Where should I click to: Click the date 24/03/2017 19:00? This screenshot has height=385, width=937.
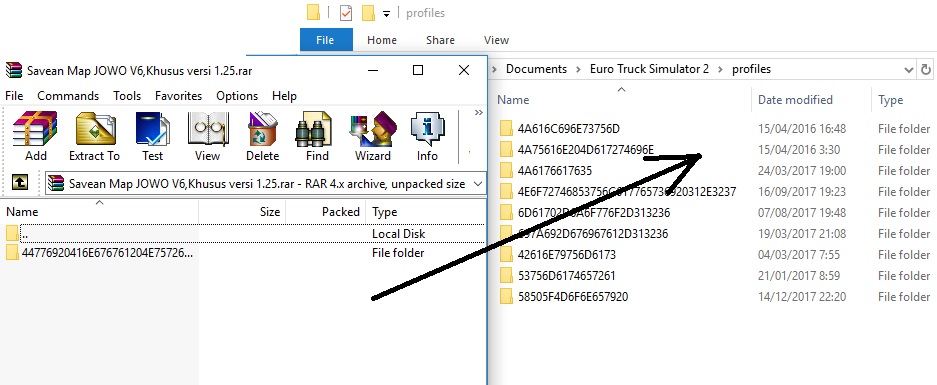coord(802,170)
